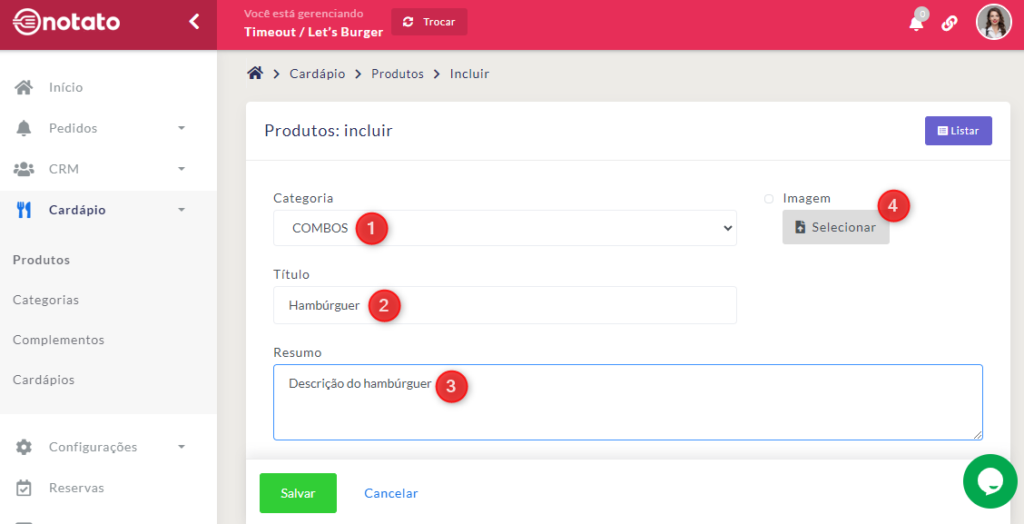Image resolution: width=1024 pixels, height=524 pixels.
Task: Click the green Salvar button
Action: [298, 493]
